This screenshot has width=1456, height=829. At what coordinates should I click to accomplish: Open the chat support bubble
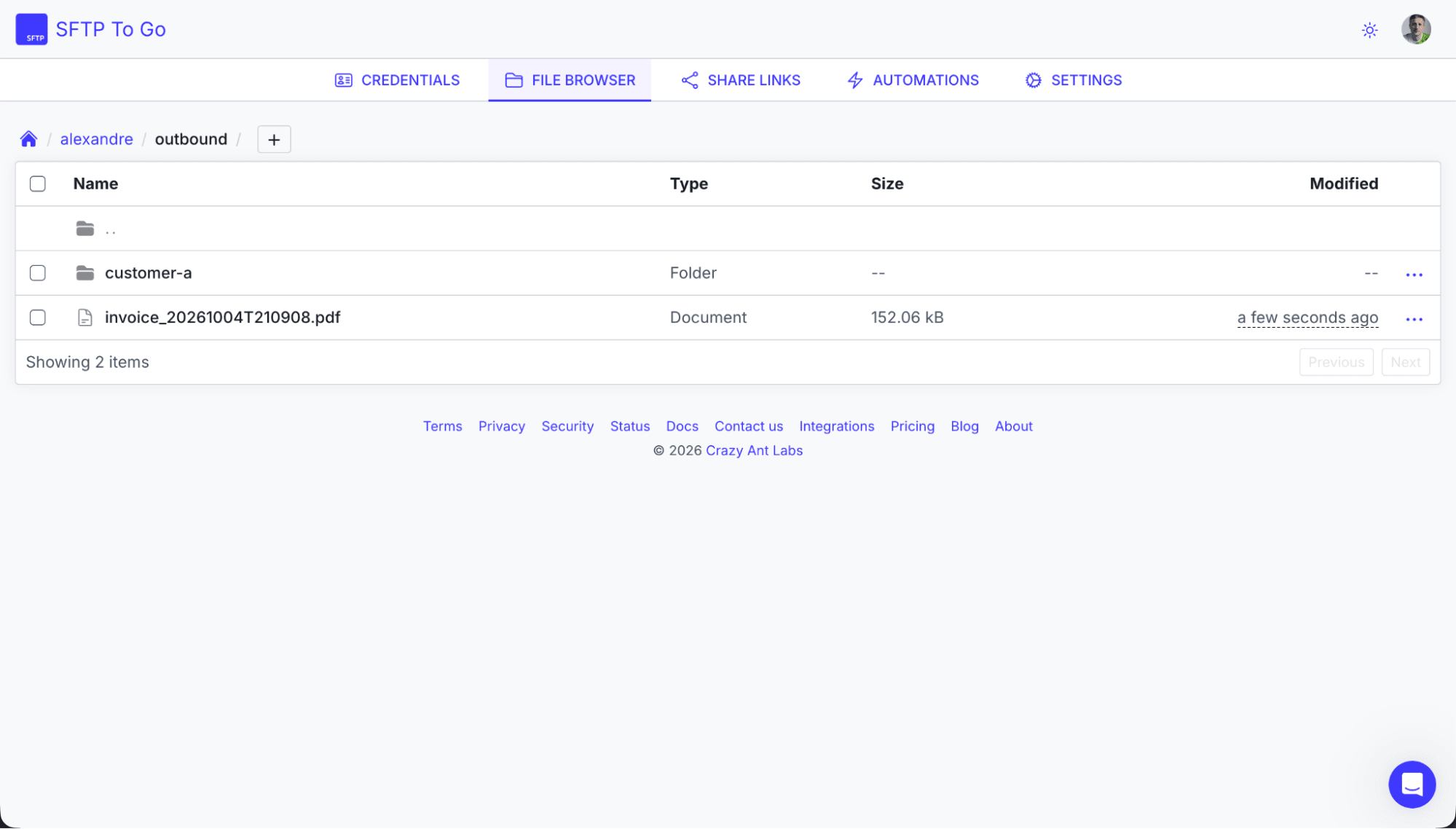click(x=1412, y=785)
